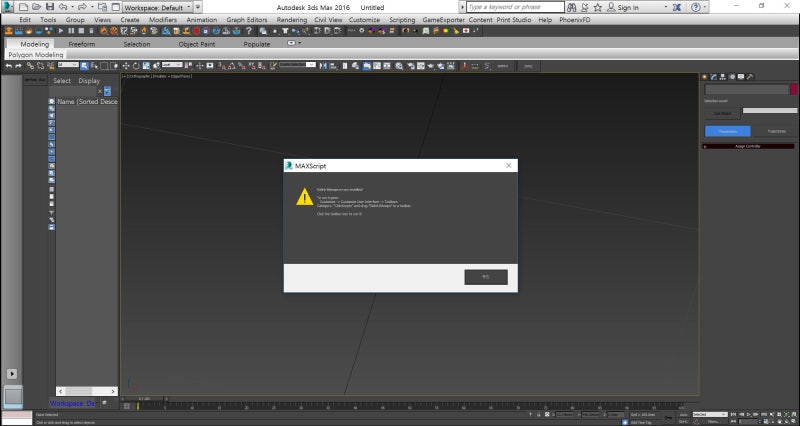Expand the Assign Controller rollout
800x426 pixels.
tap(748, 146)
